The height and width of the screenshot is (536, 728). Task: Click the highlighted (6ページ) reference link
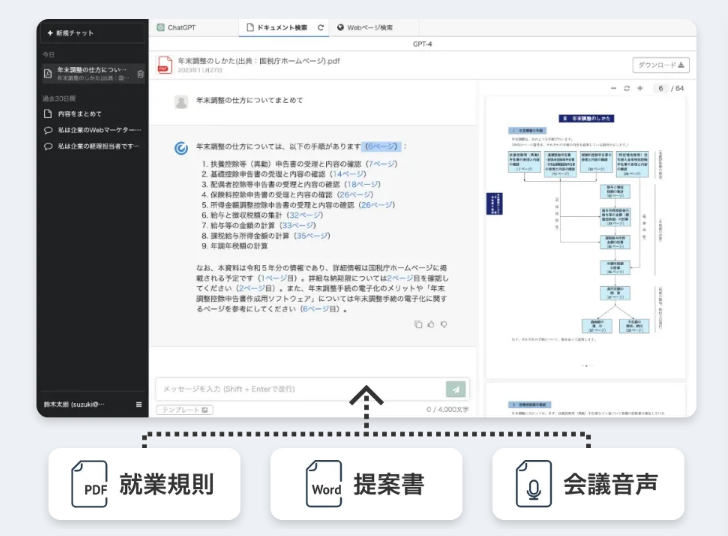point(381,146)
